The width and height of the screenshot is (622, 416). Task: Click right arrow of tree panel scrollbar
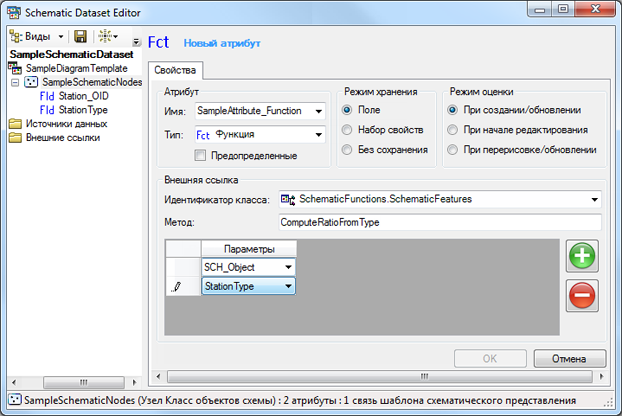click(x=134, y=383)
